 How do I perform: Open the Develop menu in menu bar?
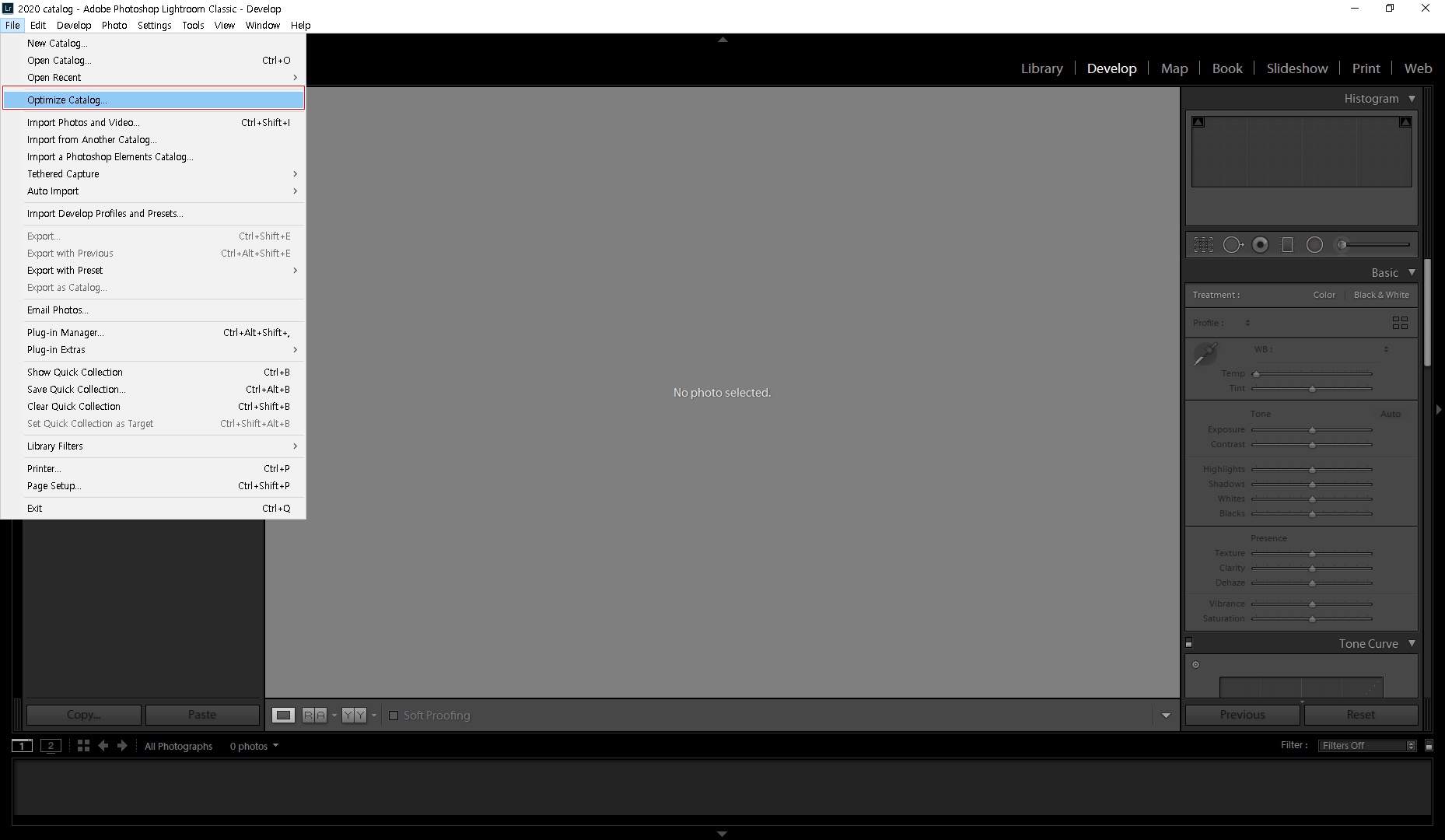coord(74,25)
